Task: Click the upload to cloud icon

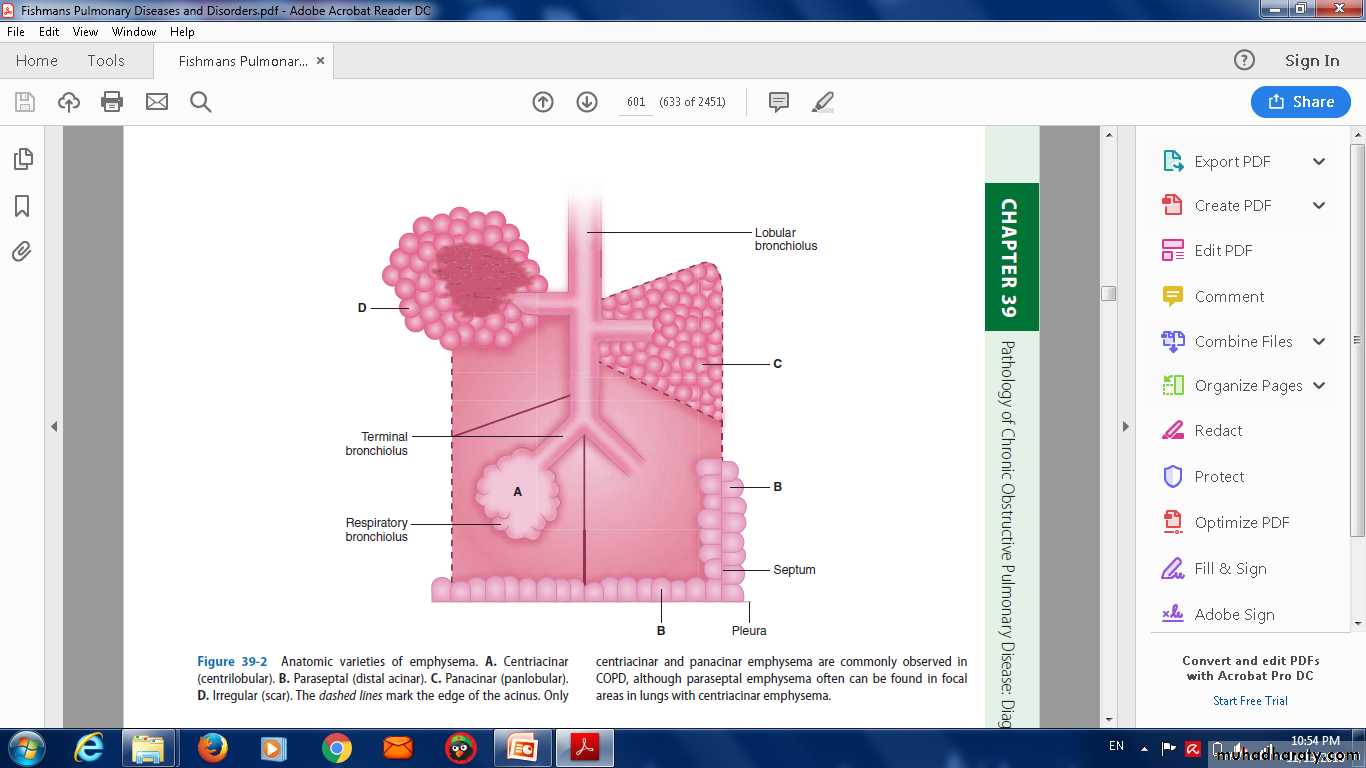Action: click(68, 102)
